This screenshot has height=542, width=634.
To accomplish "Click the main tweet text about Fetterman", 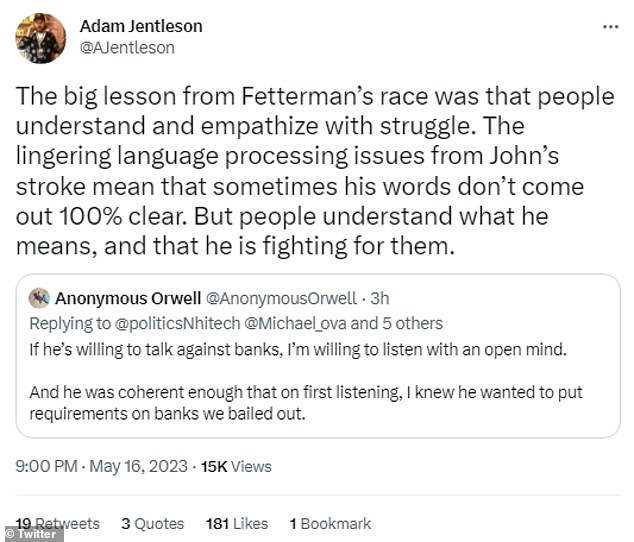I will 315,171.
